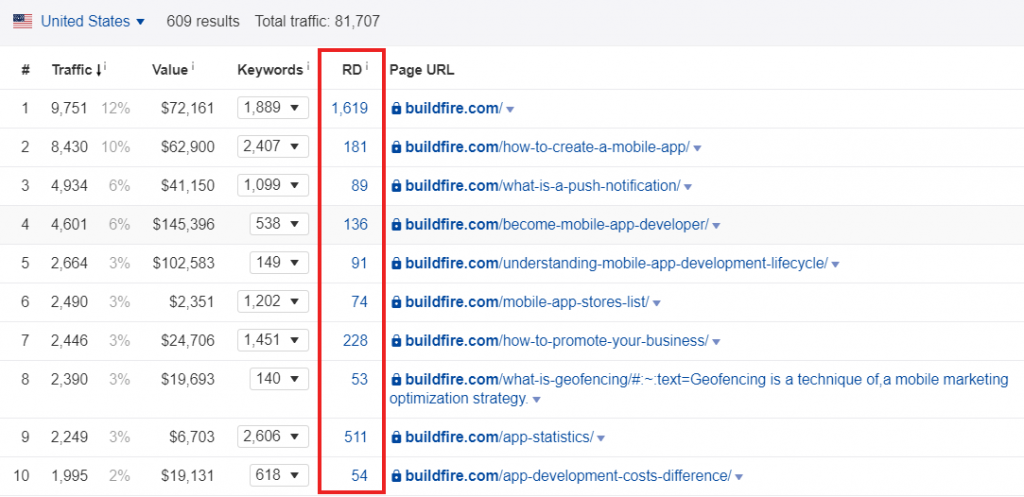Viewport: 1024px width, 497px height.
Task: Click the lock icon beside how-to-promote-your-business URL
Action: tap(396, 341)
